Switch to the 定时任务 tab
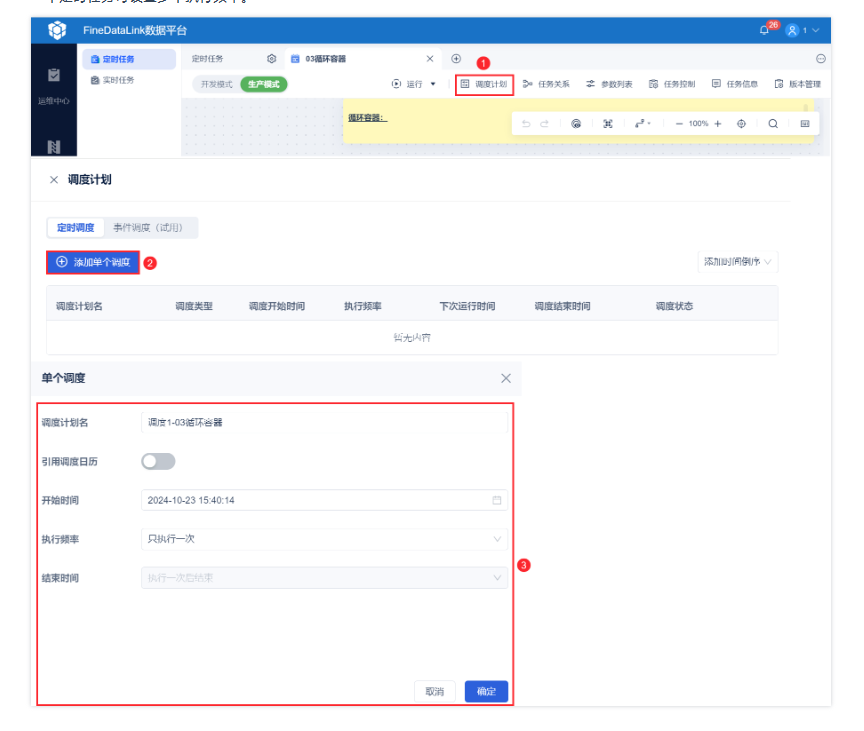This screenshot has height=731, width=864. [207, 59]
